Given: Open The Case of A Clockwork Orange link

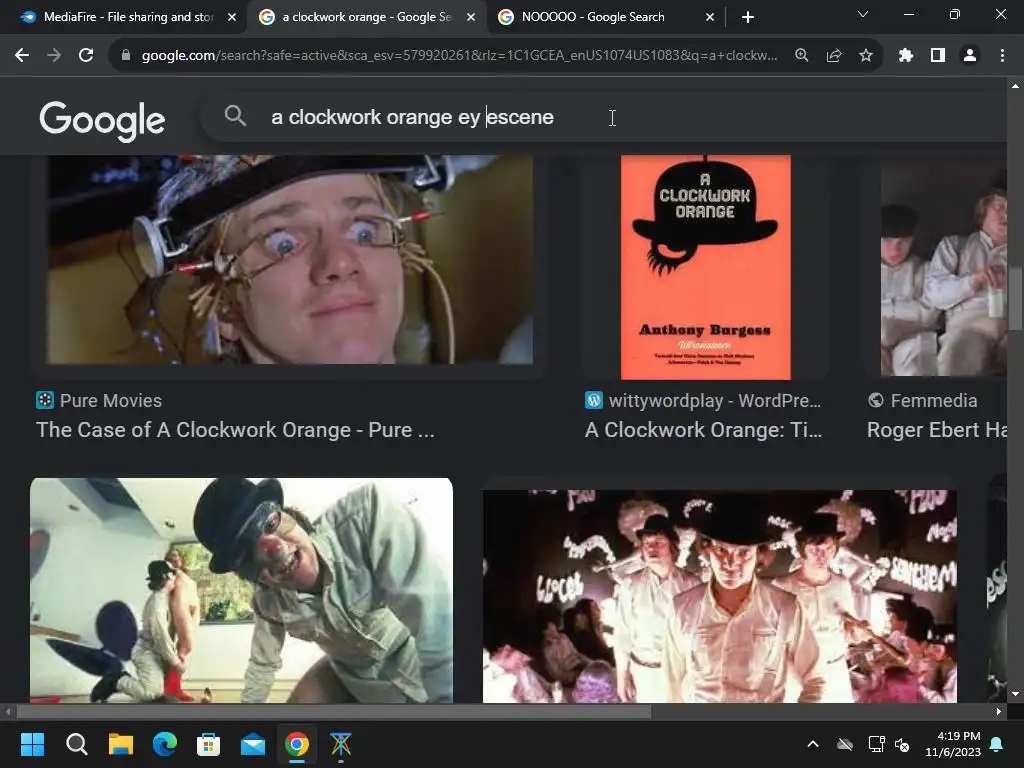Looking at the screenshot, I should click(235, 430).
